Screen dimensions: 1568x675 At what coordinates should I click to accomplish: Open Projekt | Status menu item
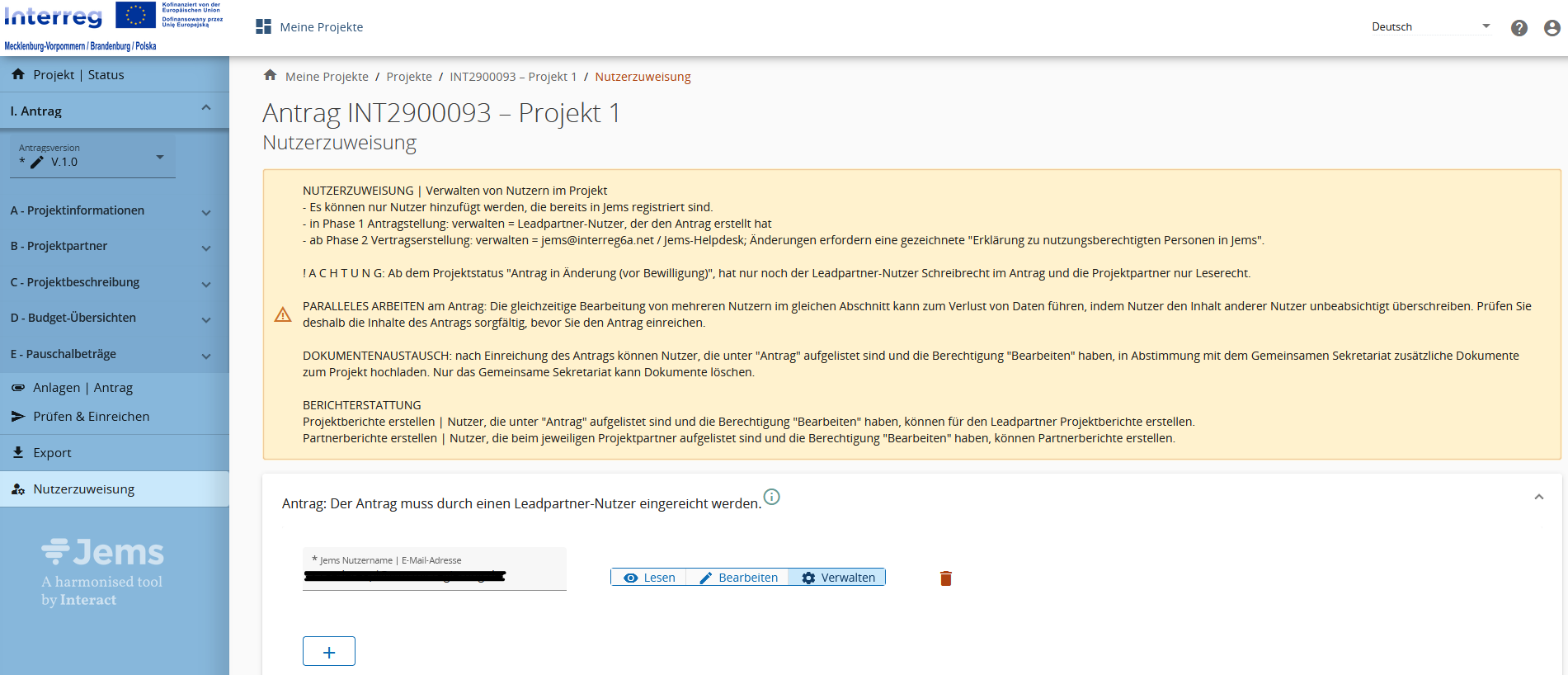78,75
